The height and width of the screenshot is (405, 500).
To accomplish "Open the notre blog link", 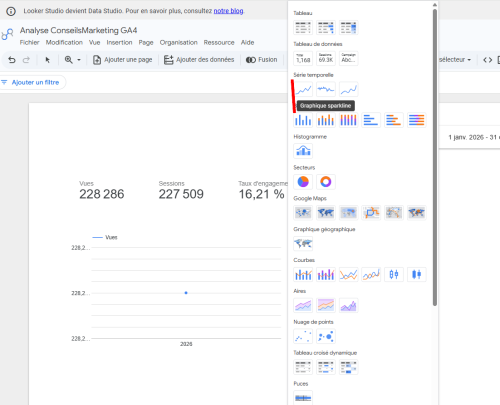I will coord(228,11).
